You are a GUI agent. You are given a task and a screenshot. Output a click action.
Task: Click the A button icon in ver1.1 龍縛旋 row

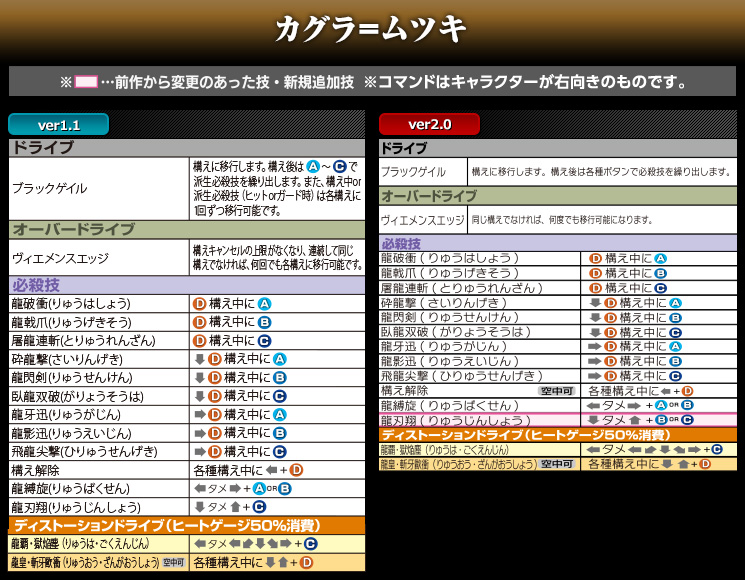[x=259, y=488]
